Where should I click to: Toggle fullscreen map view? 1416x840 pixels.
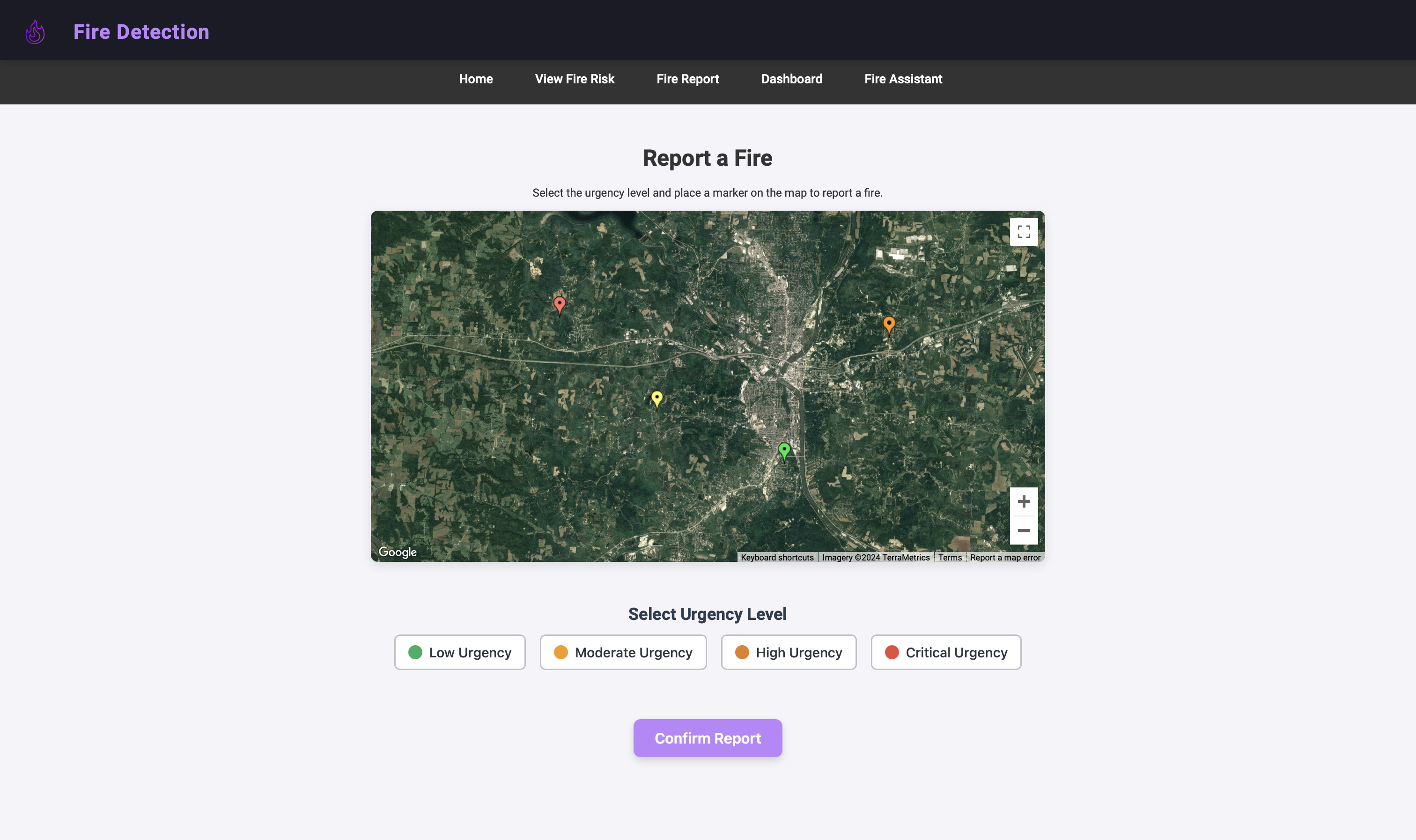(1023, 231)
